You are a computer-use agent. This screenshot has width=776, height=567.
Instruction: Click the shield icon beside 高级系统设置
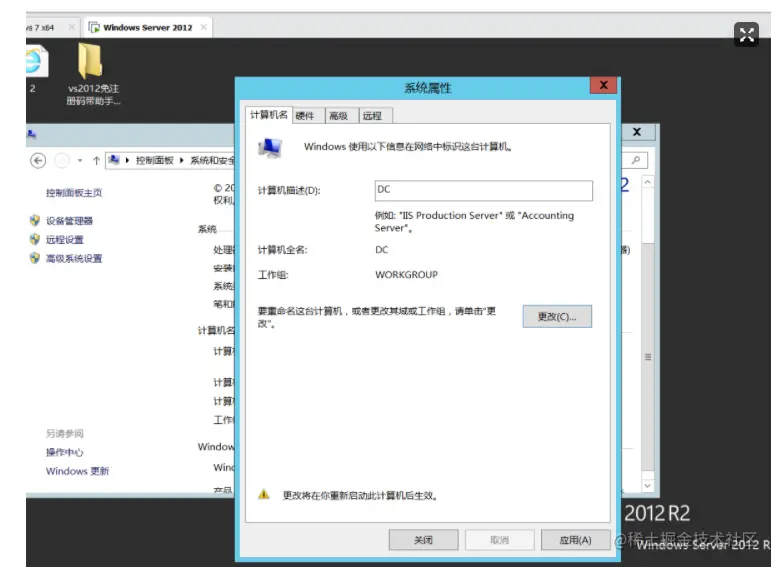coord(35,258)
